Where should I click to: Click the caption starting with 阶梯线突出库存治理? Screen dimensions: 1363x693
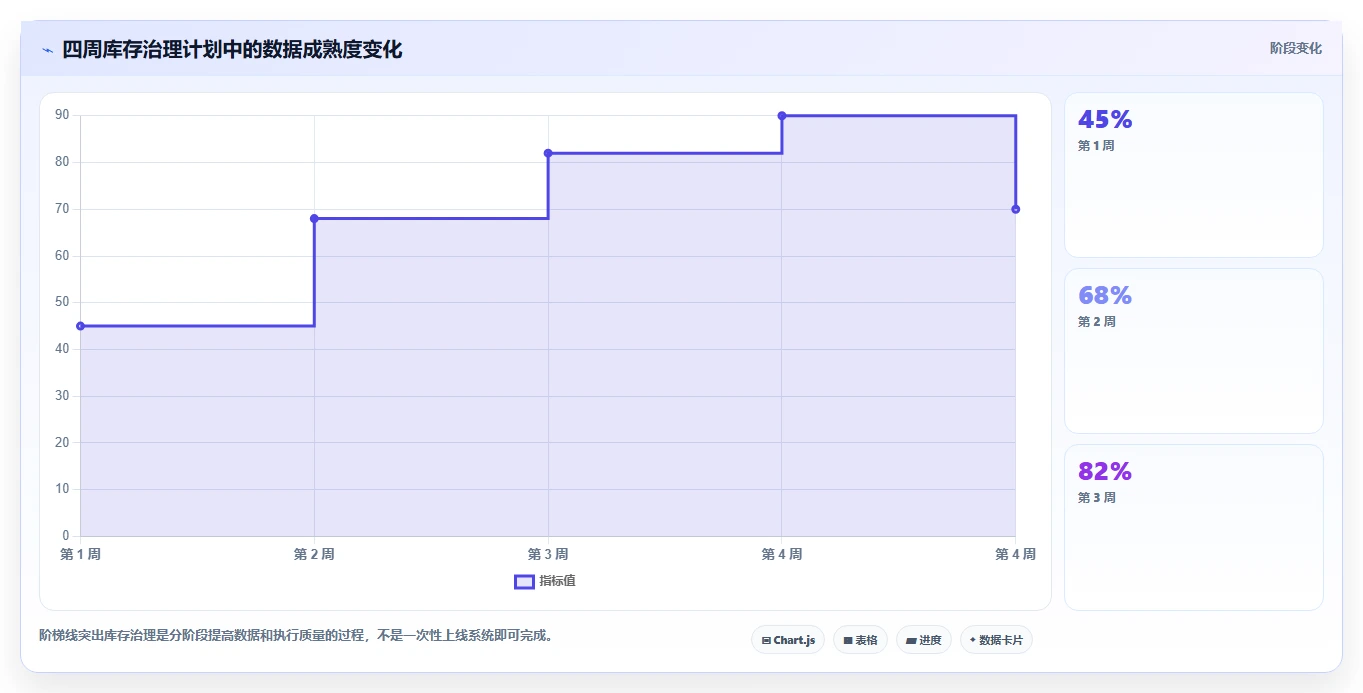pos(296,635)
